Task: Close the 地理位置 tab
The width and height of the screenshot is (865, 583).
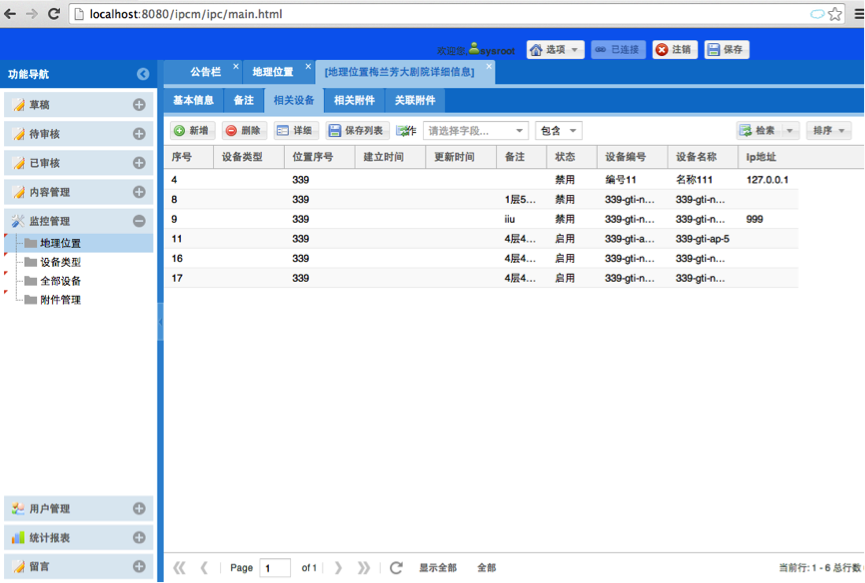Action: point(308,66)
